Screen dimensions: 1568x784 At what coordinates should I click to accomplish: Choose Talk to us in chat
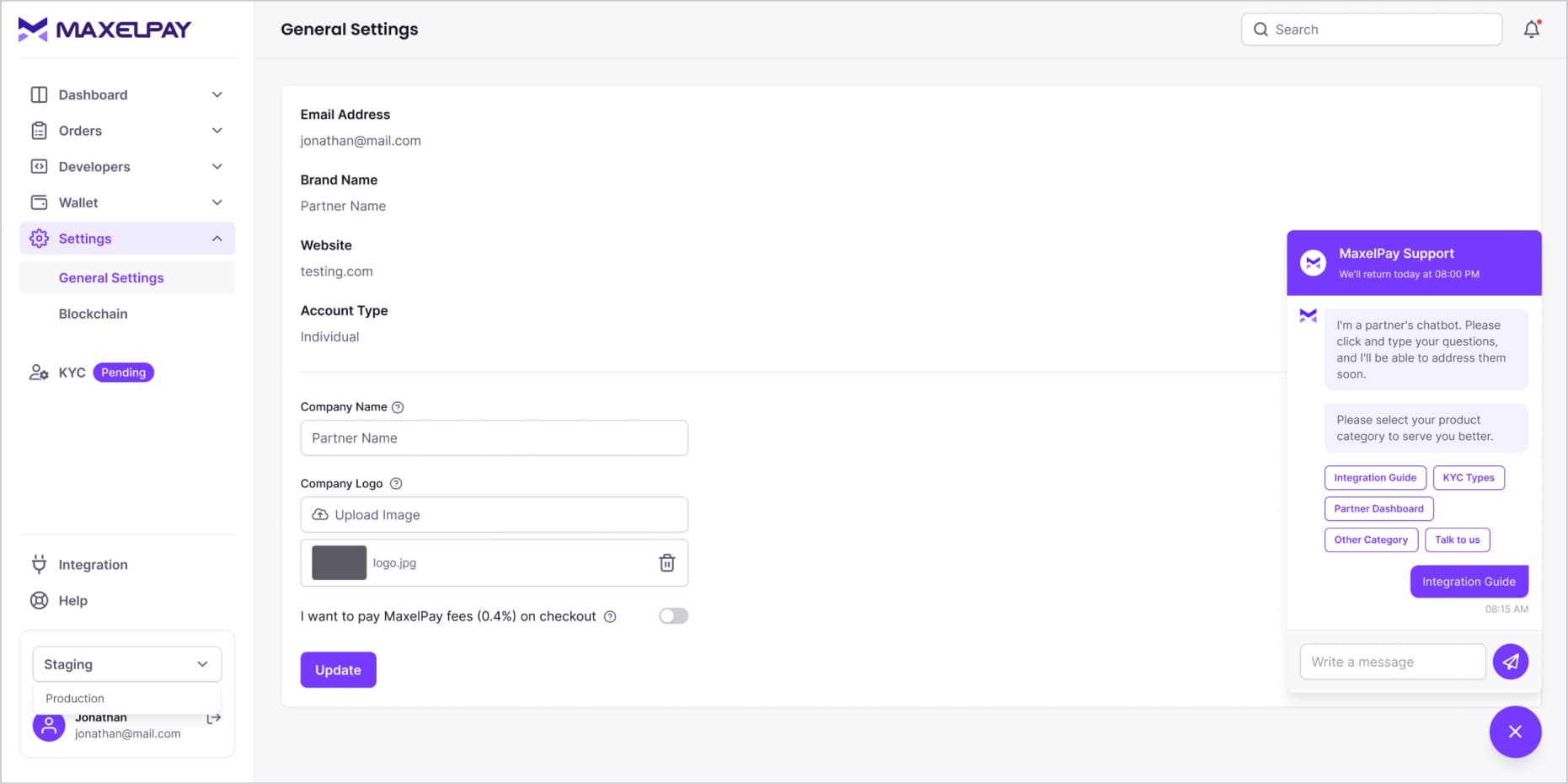[x=1457, y=540]
